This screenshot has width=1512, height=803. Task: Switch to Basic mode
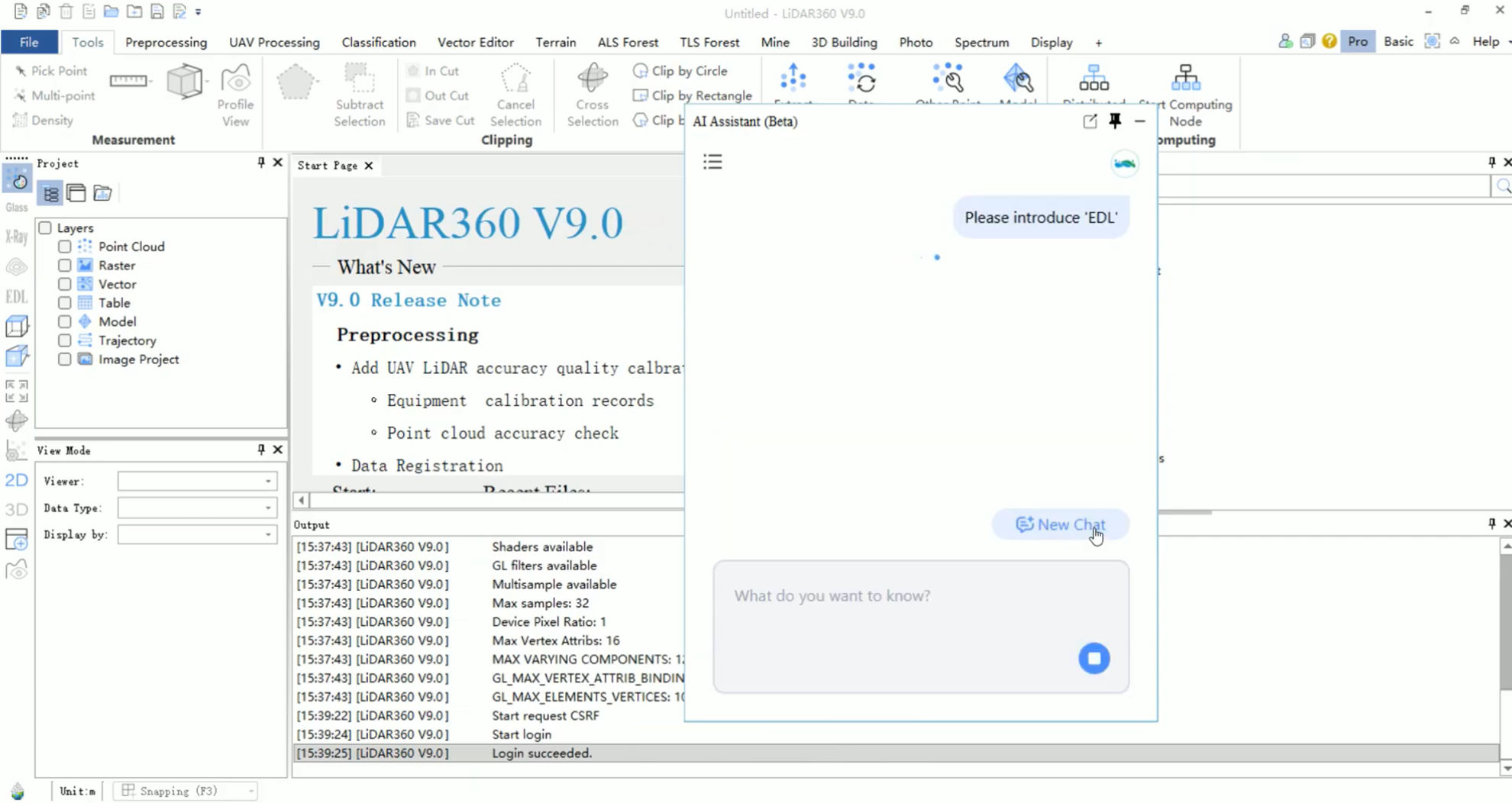click(1397, 41)
